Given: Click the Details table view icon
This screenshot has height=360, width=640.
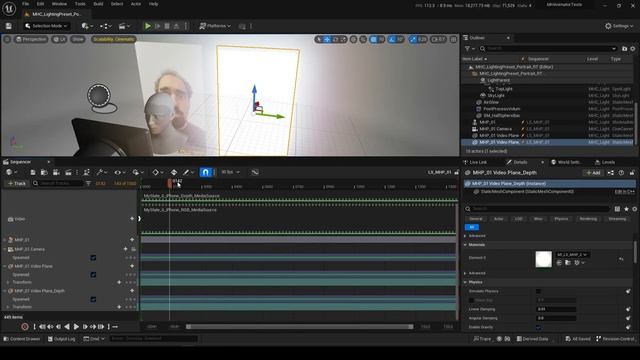Looking at the screenshot, I should tap(617, 209).
